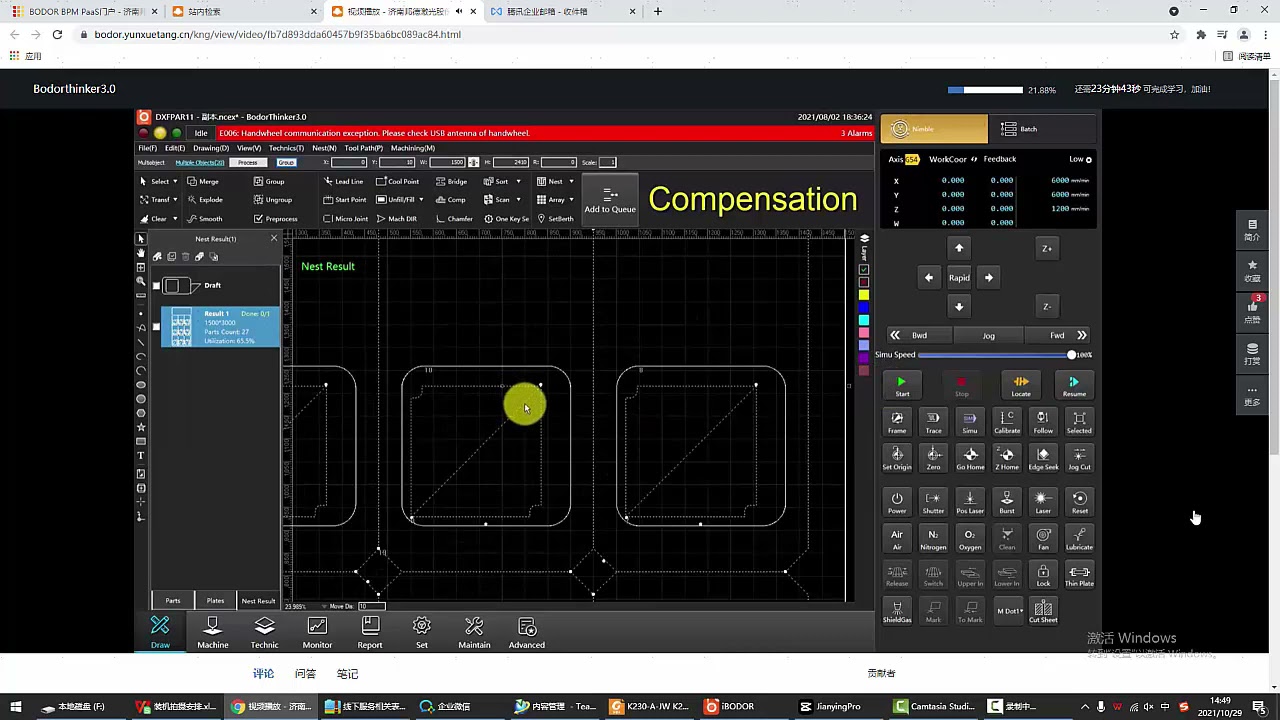Toggle the Shutter button
Image resolution: width=1280 pixels, height=720 pixels.
[x=933, y=502]
